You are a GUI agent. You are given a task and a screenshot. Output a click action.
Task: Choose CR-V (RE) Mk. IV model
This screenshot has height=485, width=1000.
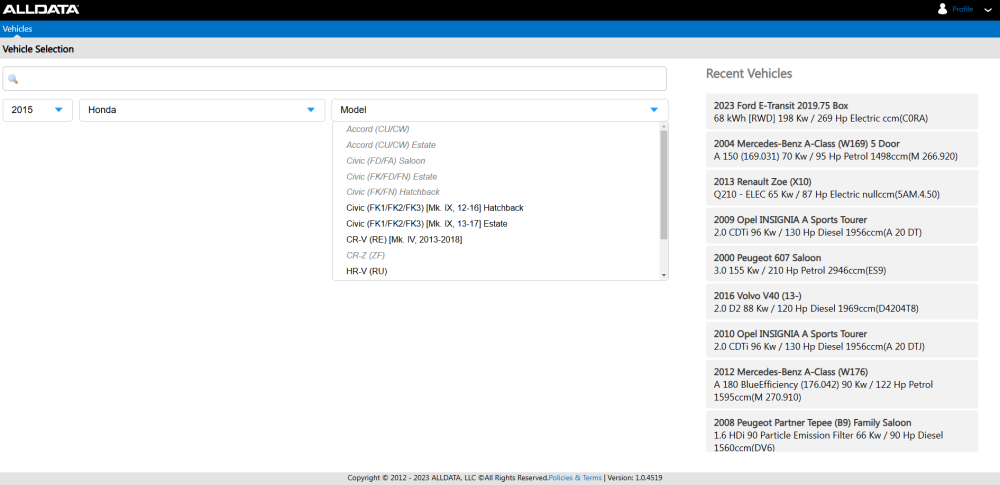tap(403, 240)
